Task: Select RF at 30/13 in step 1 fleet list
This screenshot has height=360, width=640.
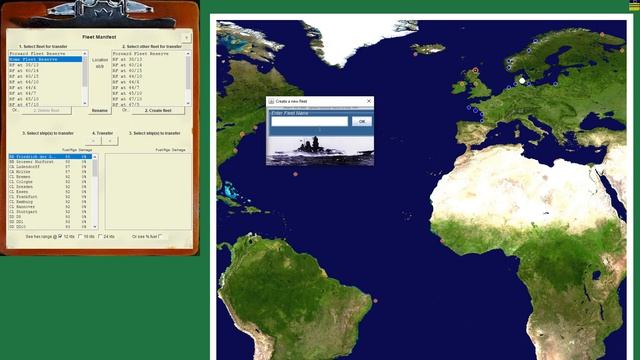Action: click(x=45, y=65)
